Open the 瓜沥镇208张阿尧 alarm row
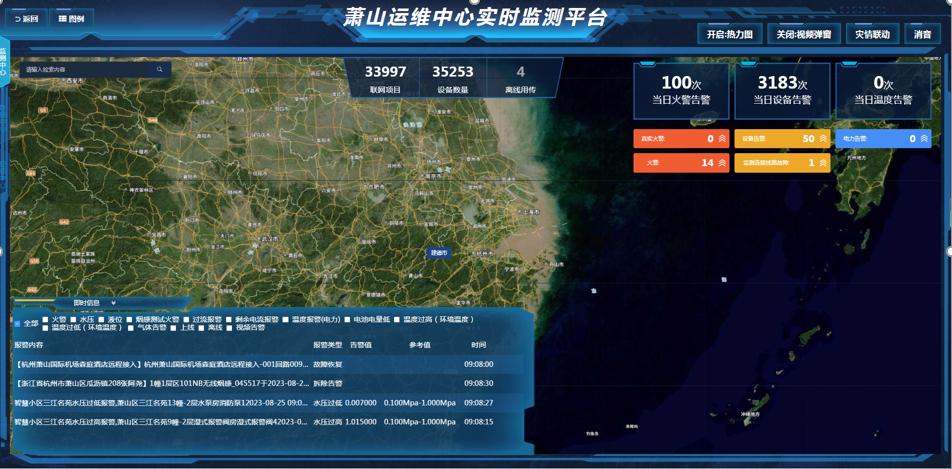This screenshot has height=469, width=952. pyautogui.click(x=268, y=384)
